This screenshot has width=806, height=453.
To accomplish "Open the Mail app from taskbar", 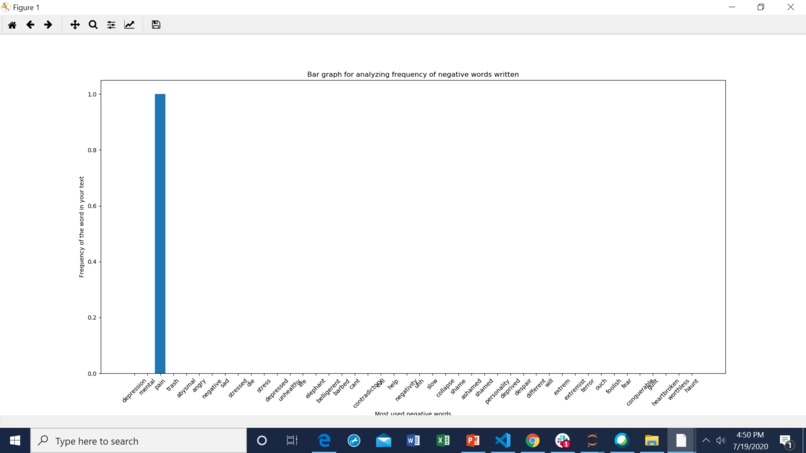I will [x=383, y=441].
